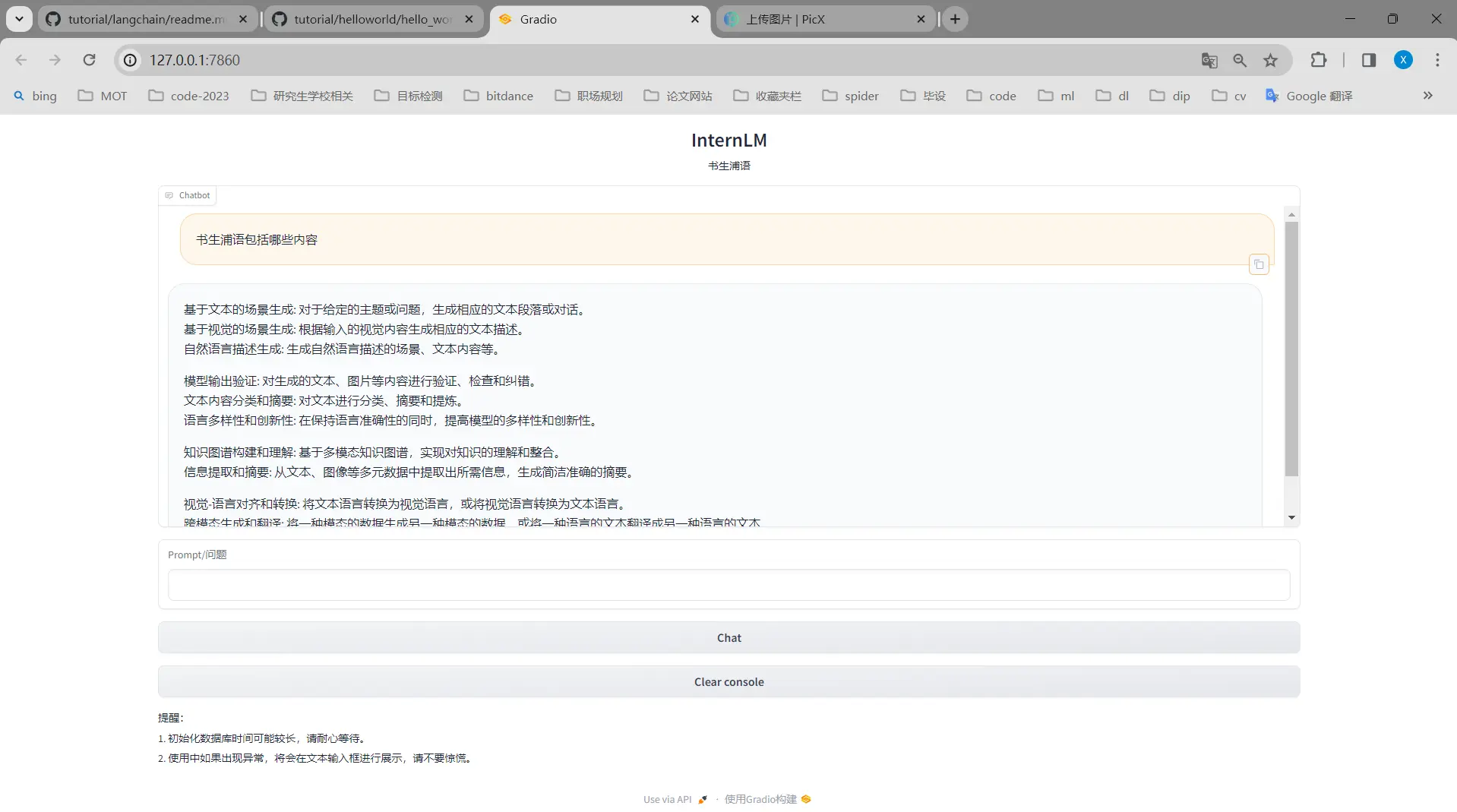Viewport: 1457px width, 812px height.
Task: Open the code bookmark folder
Action: tap(991, 96)
